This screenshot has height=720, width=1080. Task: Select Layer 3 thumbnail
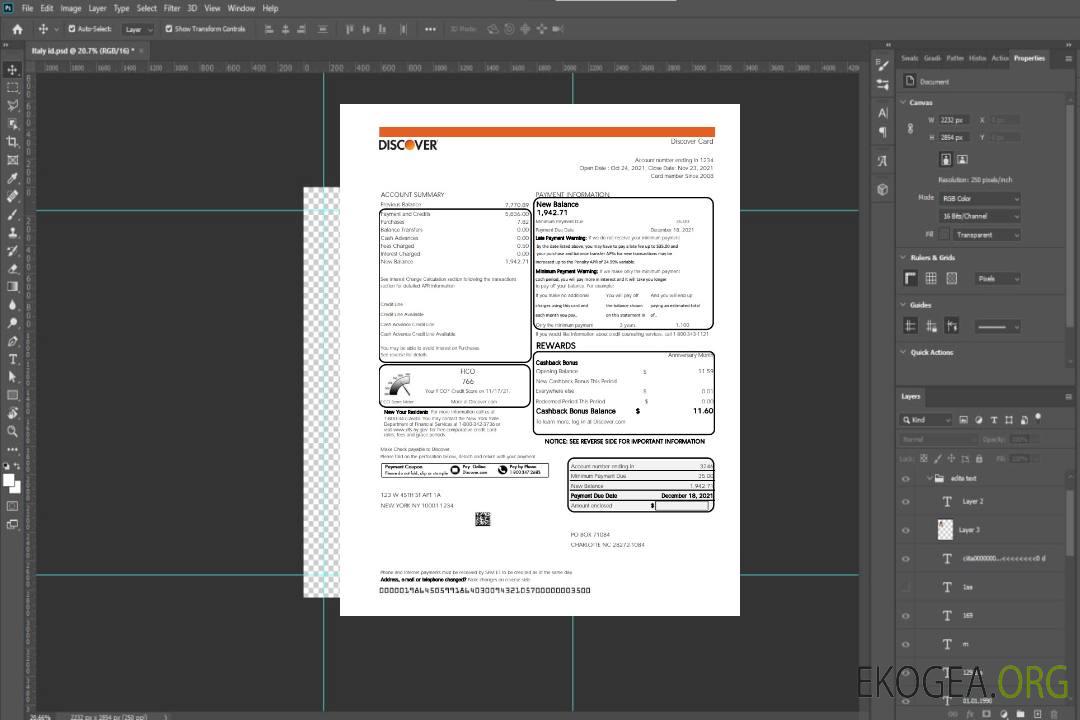tap(946, 530)
